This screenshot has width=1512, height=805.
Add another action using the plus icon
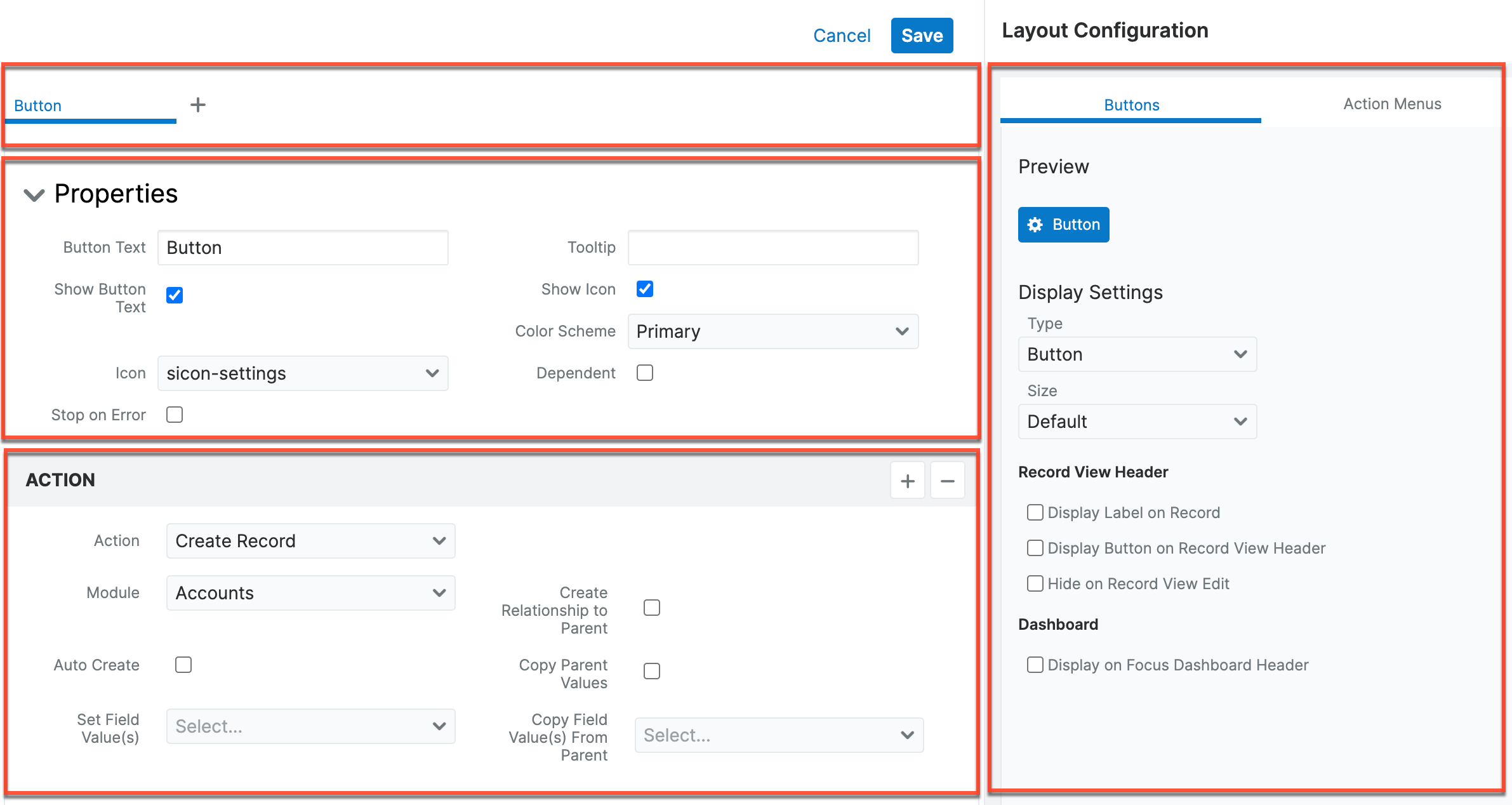click(x=908, y=481)
